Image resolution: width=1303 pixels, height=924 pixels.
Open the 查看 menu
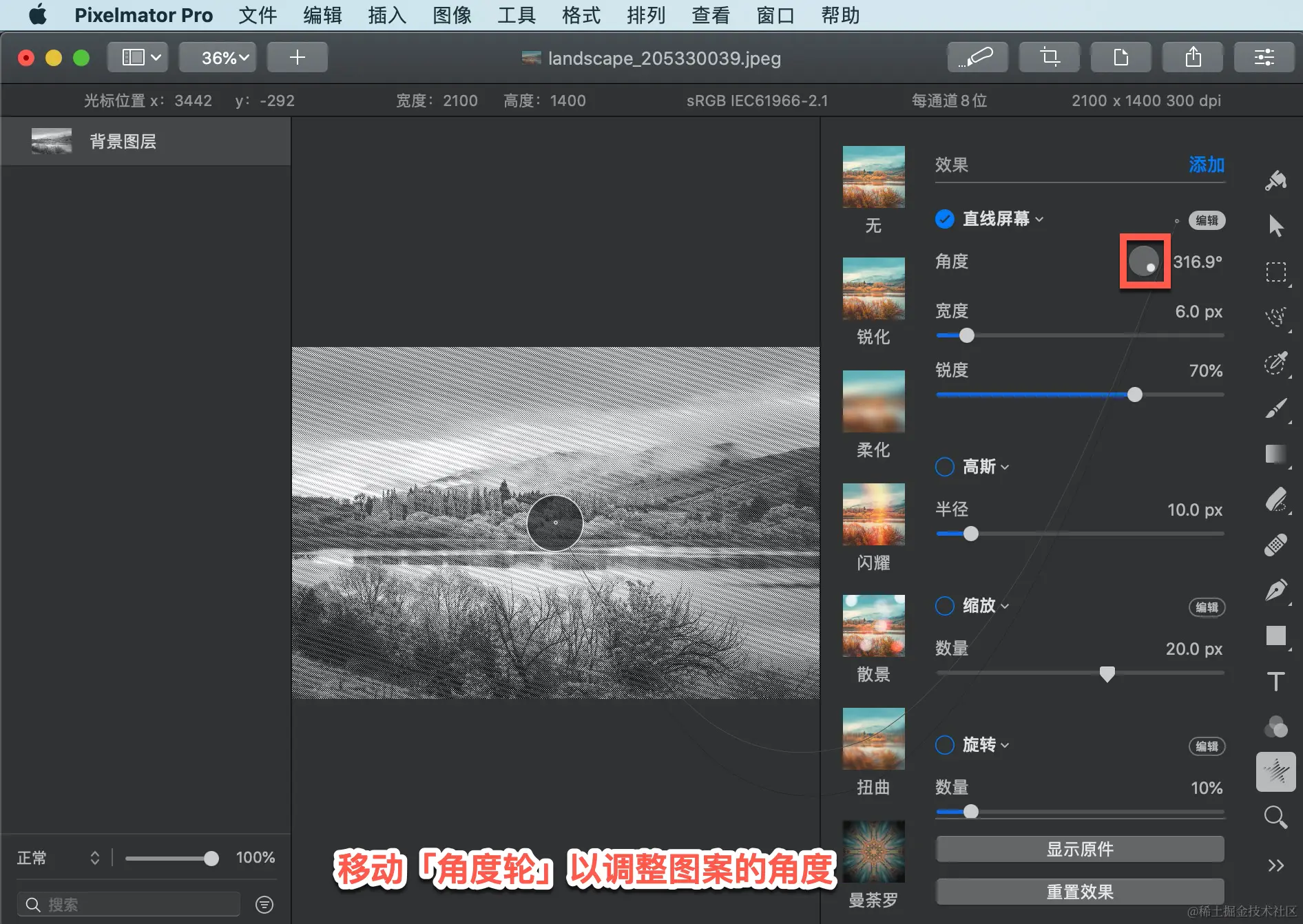pyautogui.click(x=711, y=15)
